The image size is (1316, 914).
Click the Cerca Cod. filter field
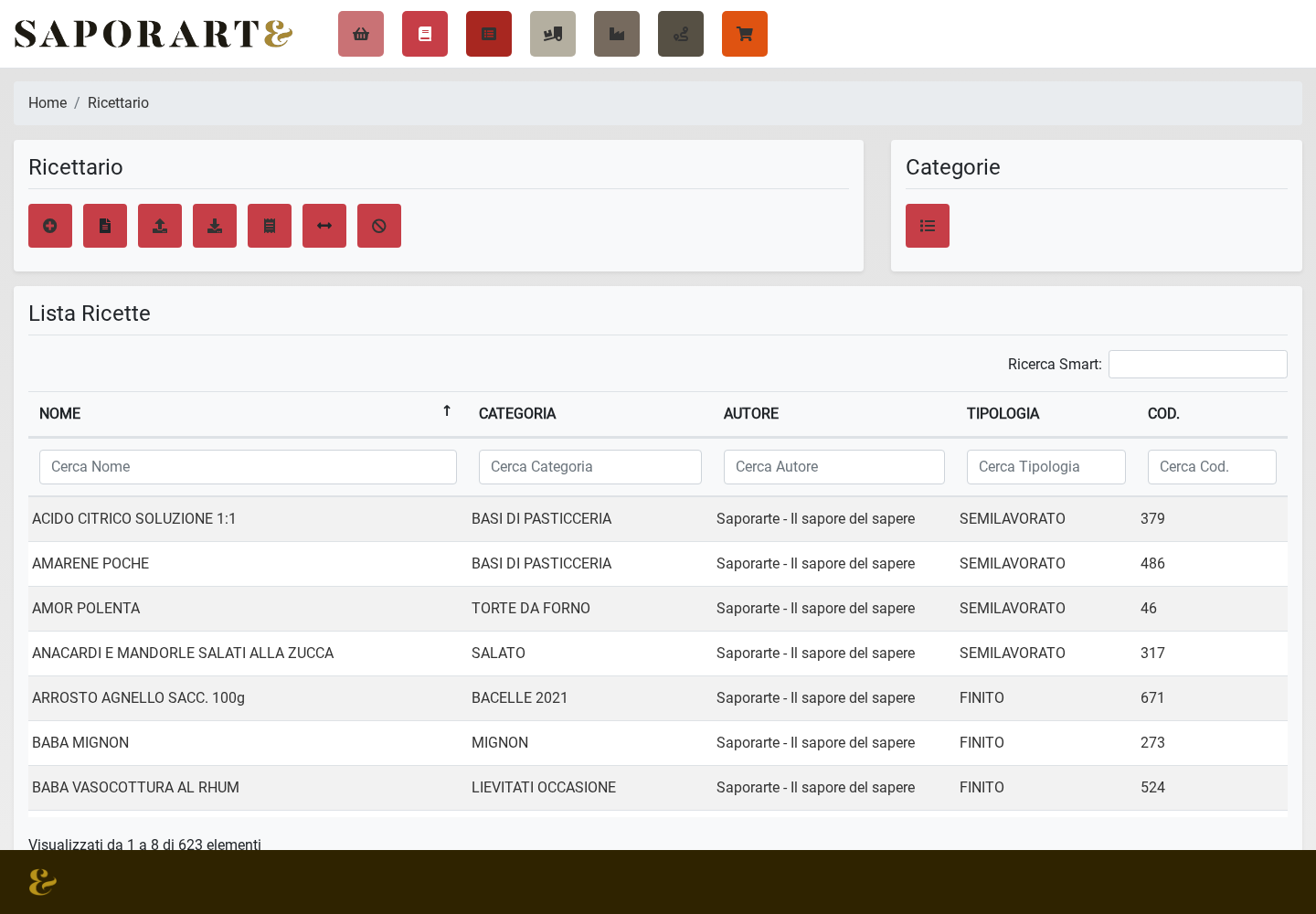1212,467
